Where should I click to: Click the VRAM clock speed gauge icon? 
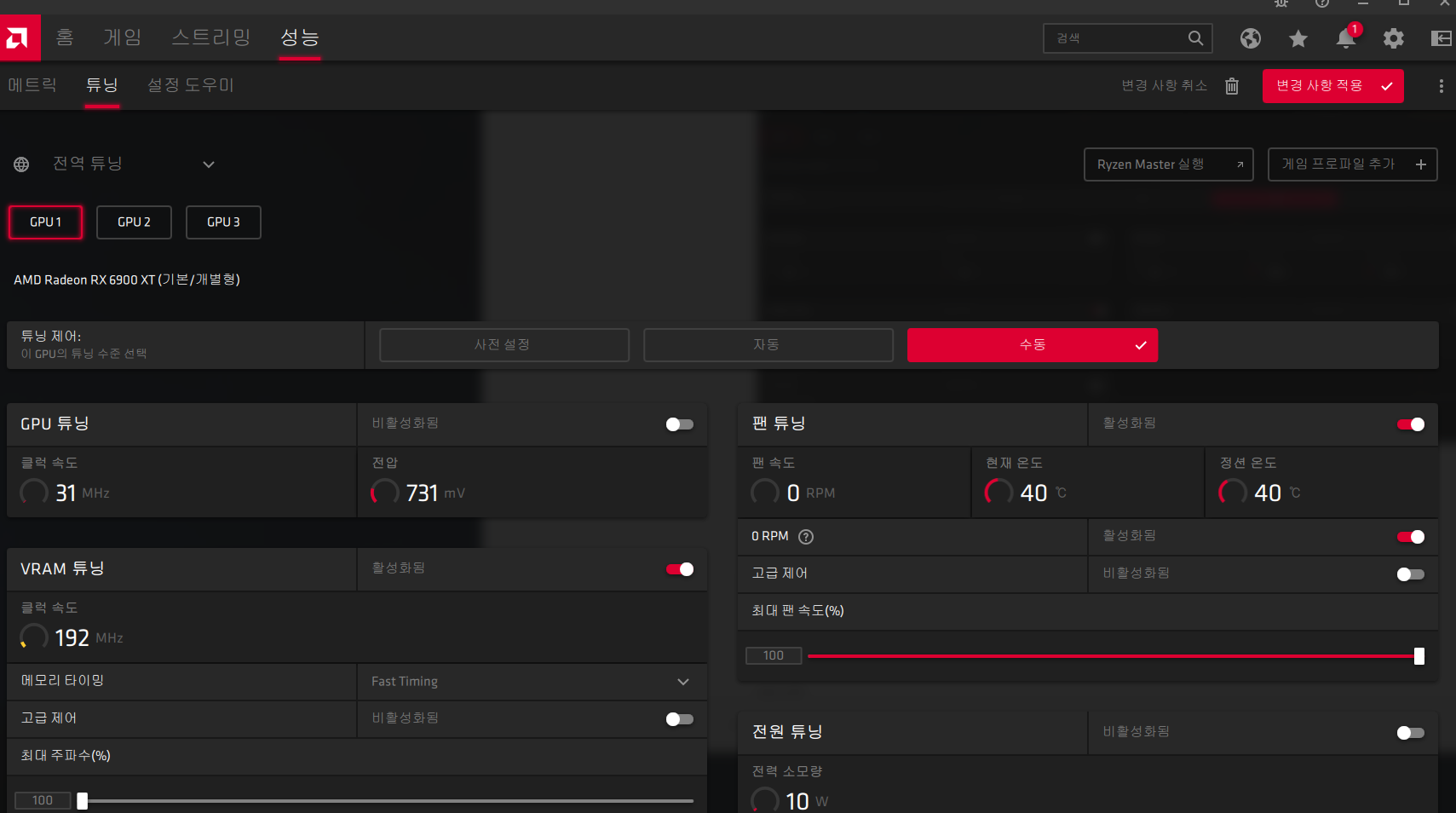(x=34, y=637)
